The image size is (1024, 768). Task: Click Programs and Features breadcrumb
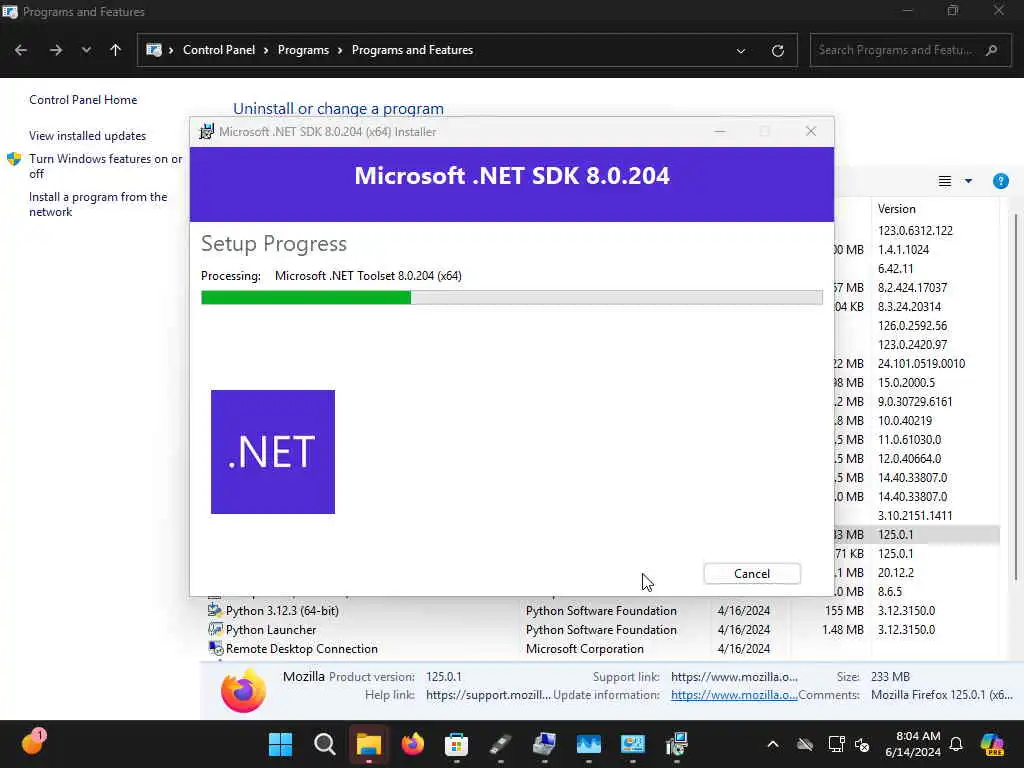pyautogui.click(x=412, y=50)
